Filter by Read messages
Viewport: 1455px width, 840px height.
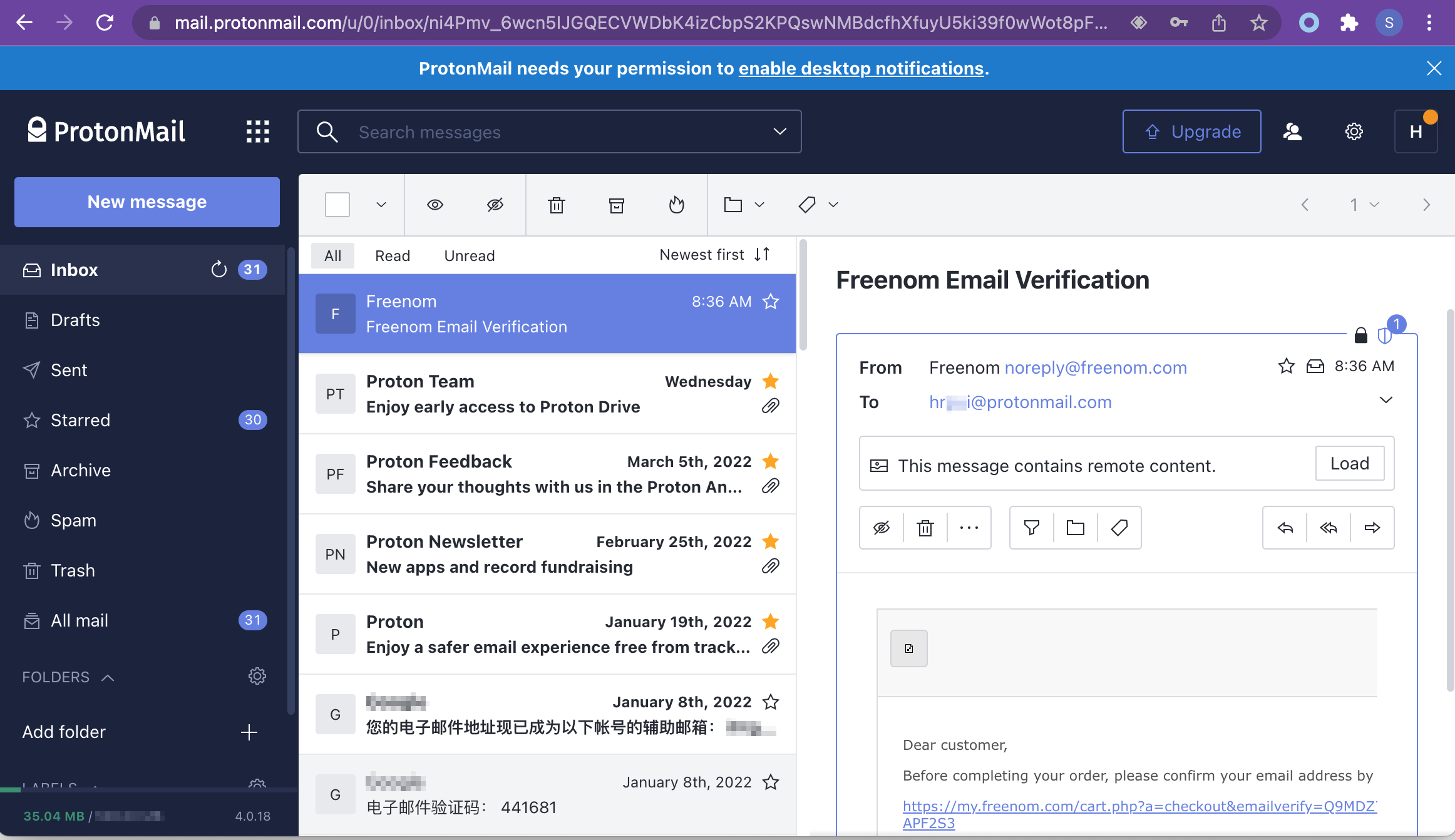point(393,255)
